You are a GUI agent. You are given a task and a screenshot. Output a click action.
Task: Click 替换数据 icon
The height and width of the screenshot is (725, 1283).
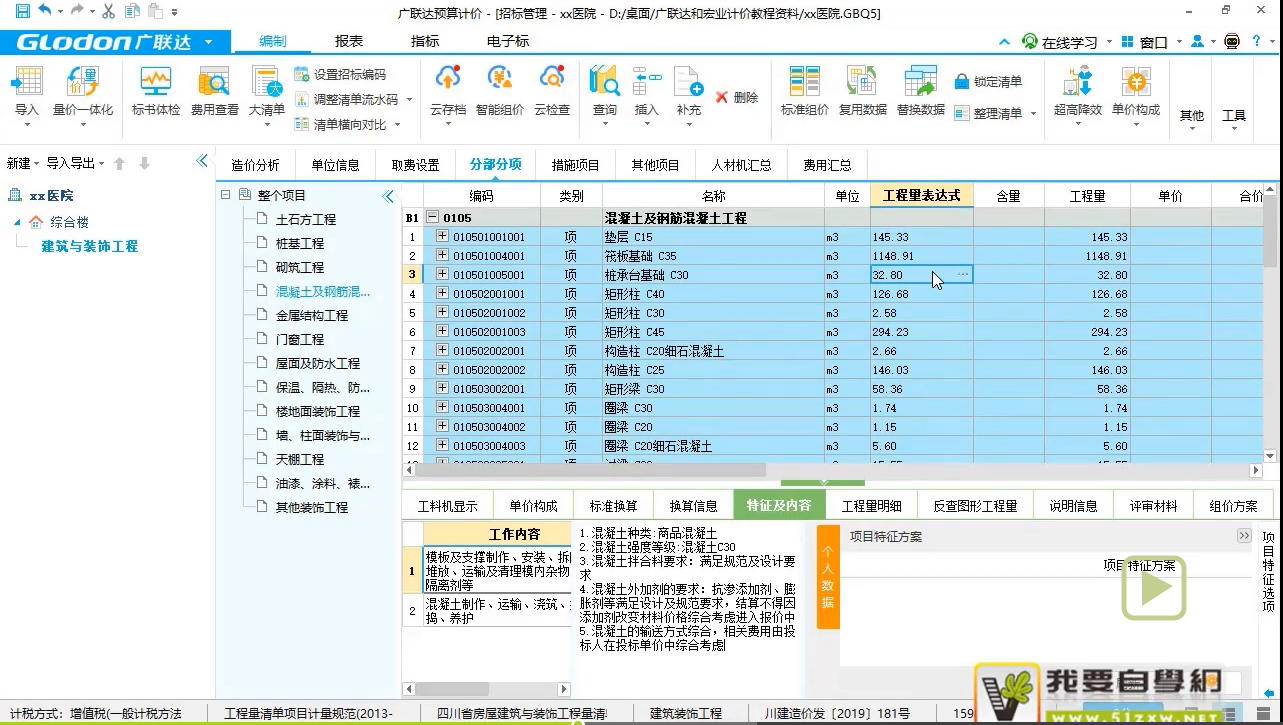click(x=920, y=80)
